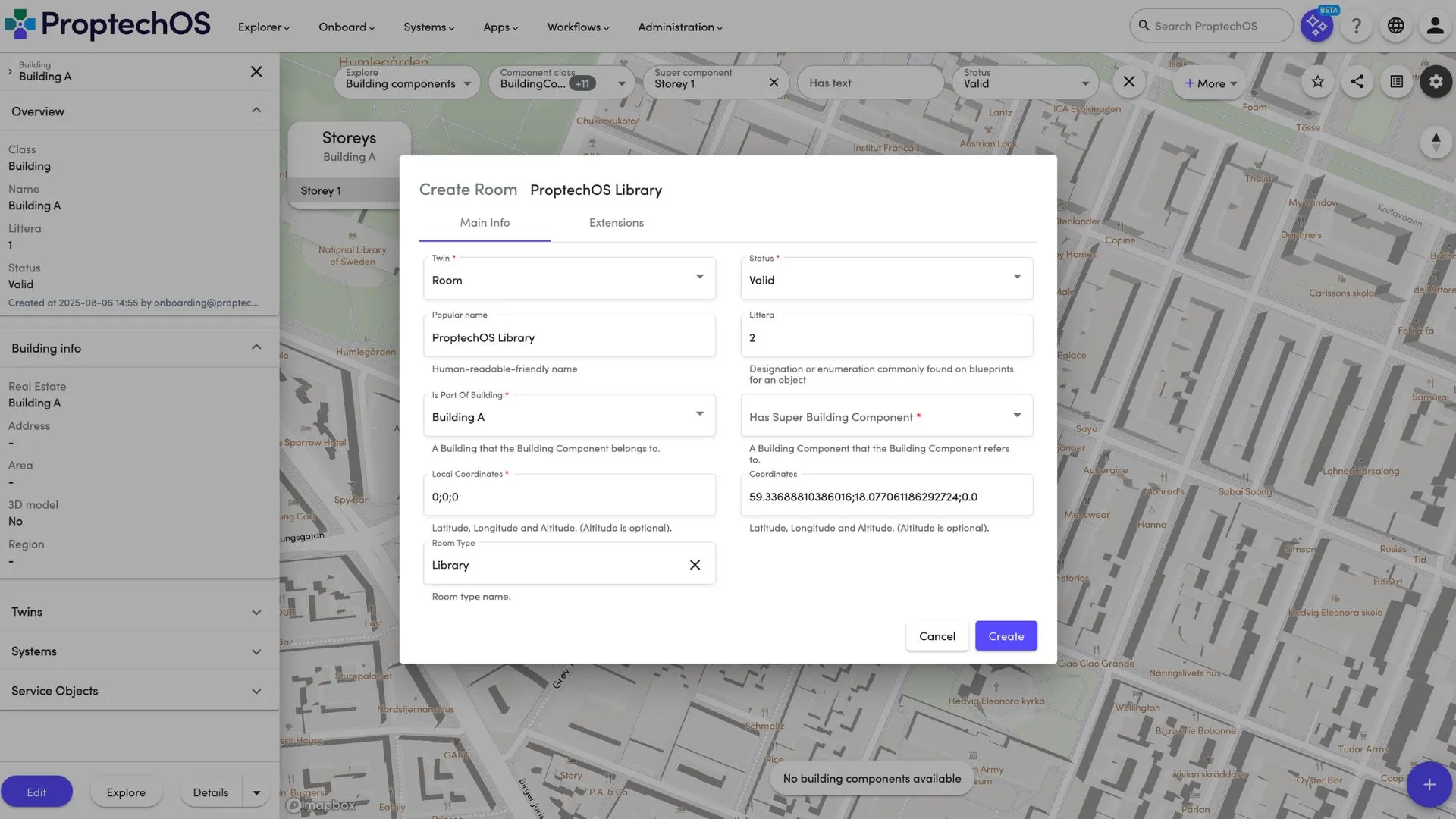The image size is (1456, 819).
Task: Open the Status Valid filter dropdown
Action: click(x=1025, y=82)
